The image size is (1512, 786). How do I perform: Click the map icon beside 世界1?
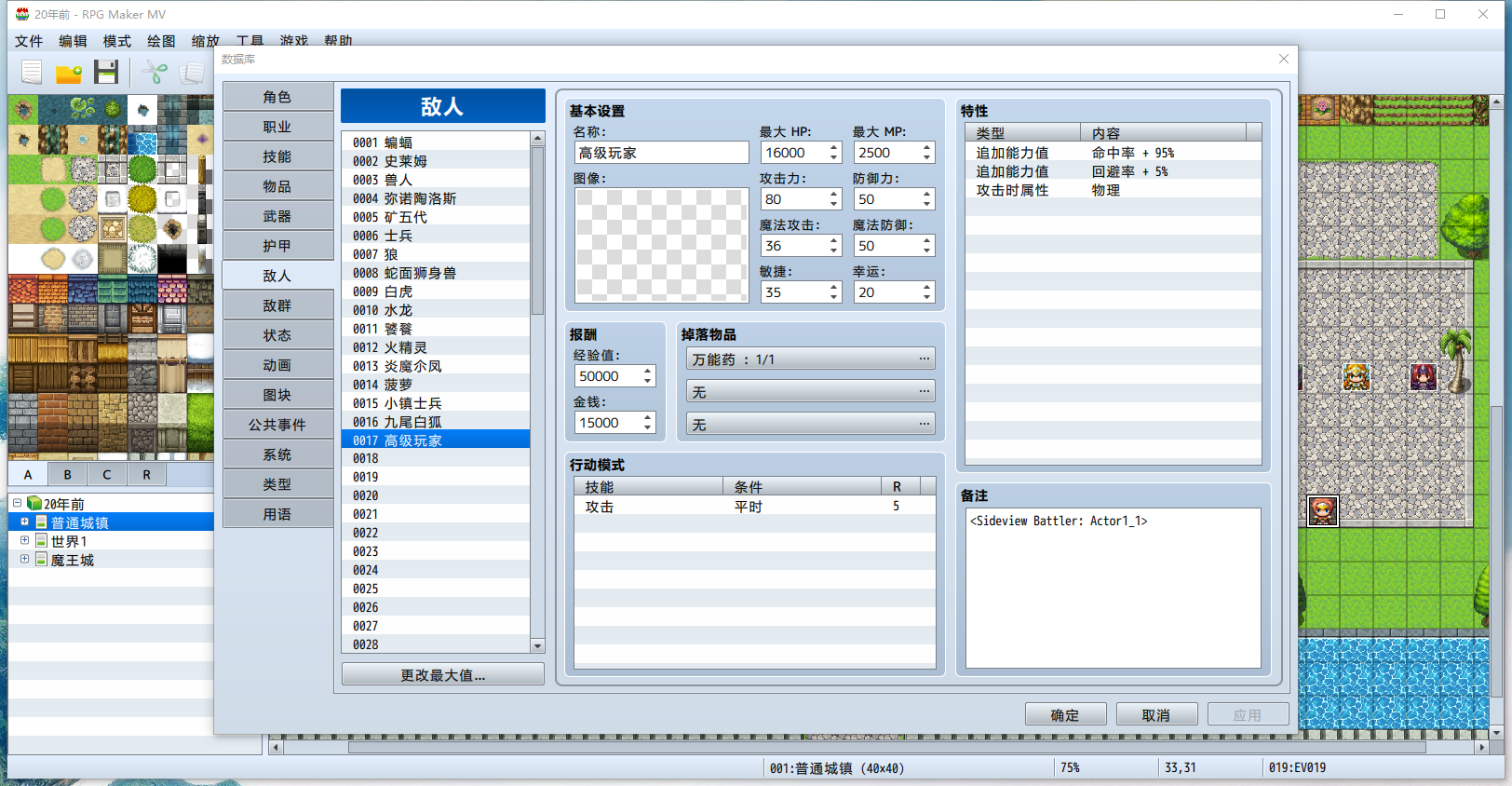[x=41, y=540]
